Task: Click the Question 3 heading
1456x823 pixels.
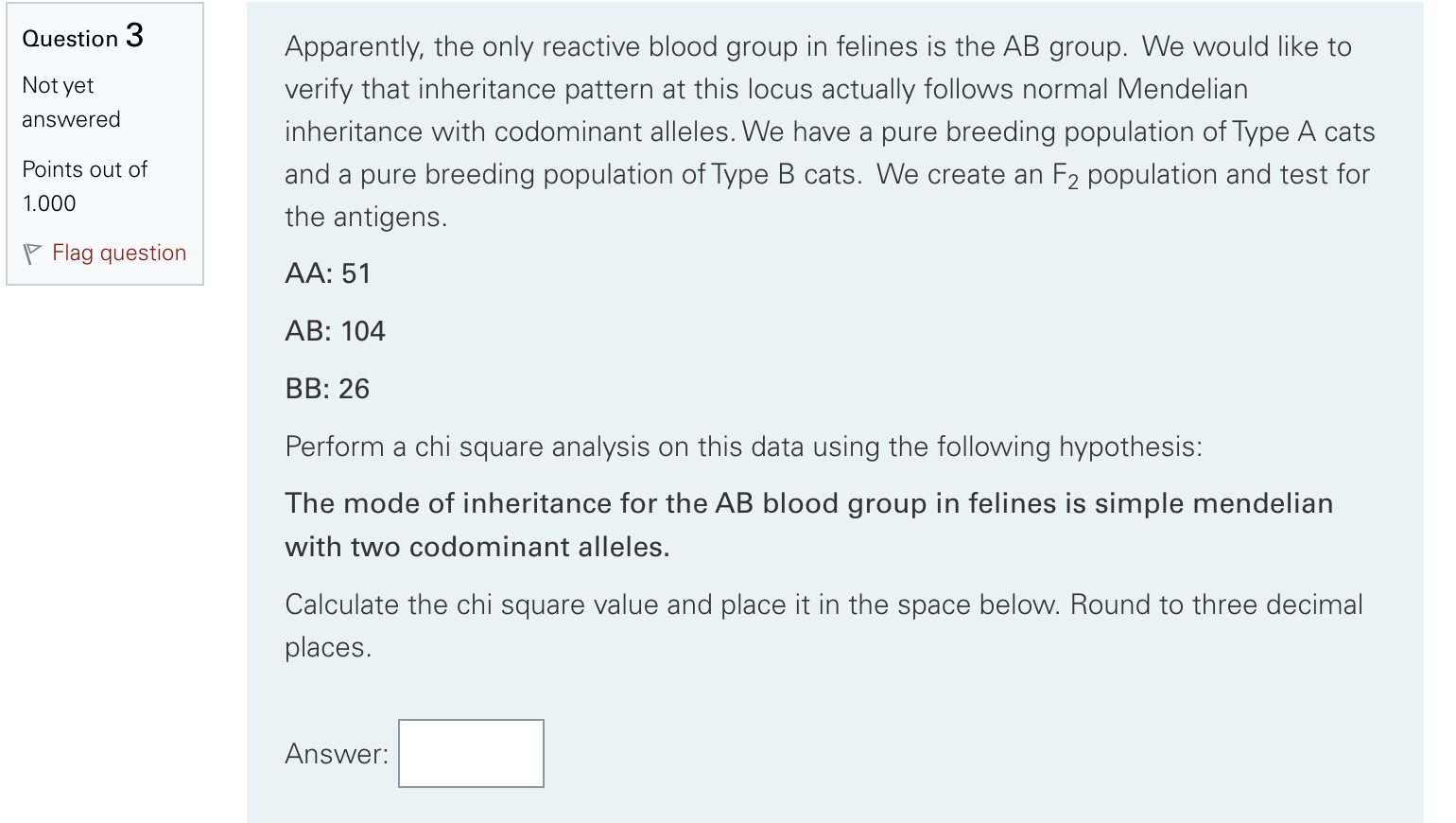Action: tap(83, 38)
